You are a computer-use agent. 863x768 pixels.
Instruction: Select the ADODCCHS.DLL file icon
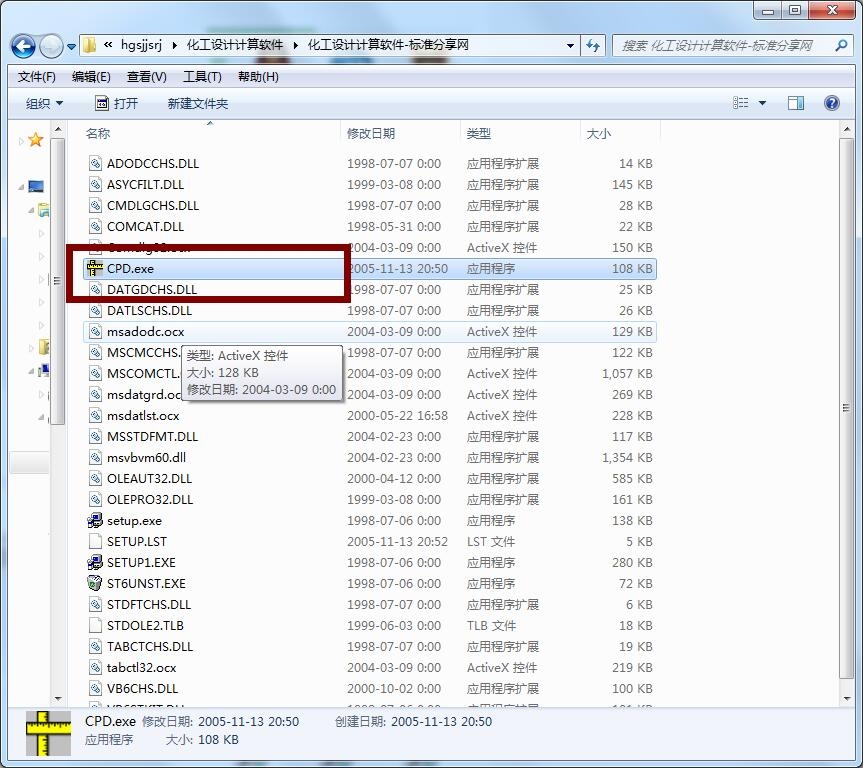(x=95, y=164)
